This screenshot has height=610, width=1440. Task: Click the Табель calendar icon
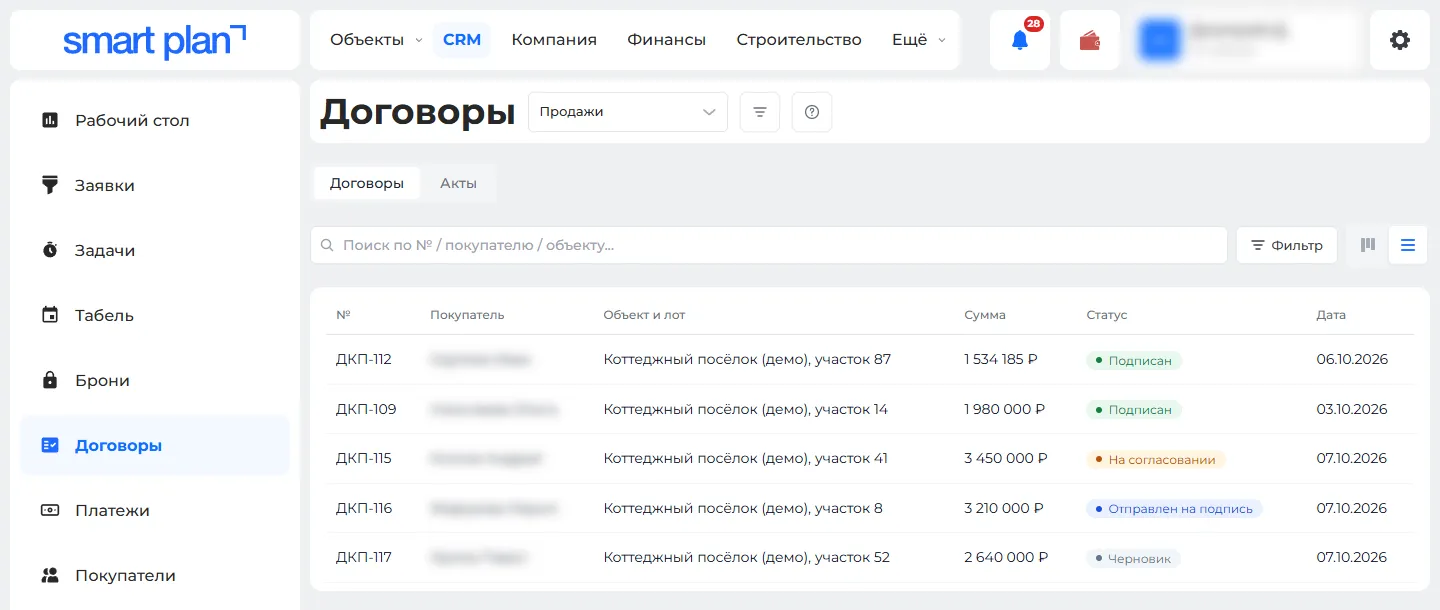point(50,315)
